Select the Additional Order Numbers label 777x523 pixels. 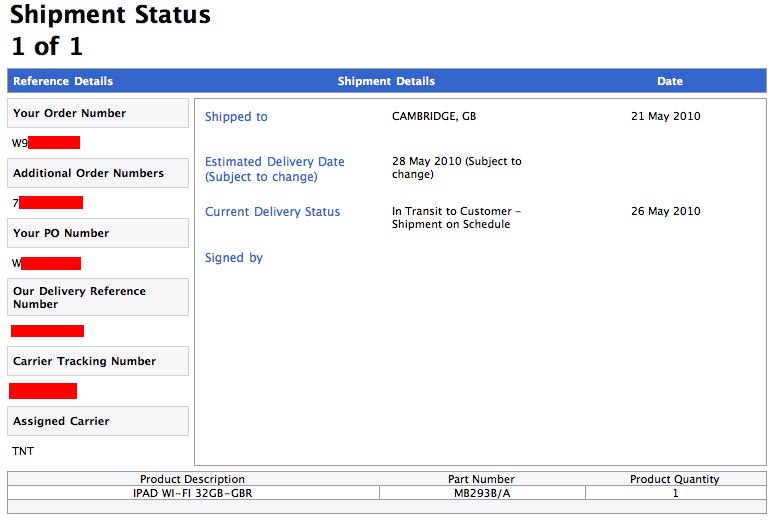[x=88, y=174]
